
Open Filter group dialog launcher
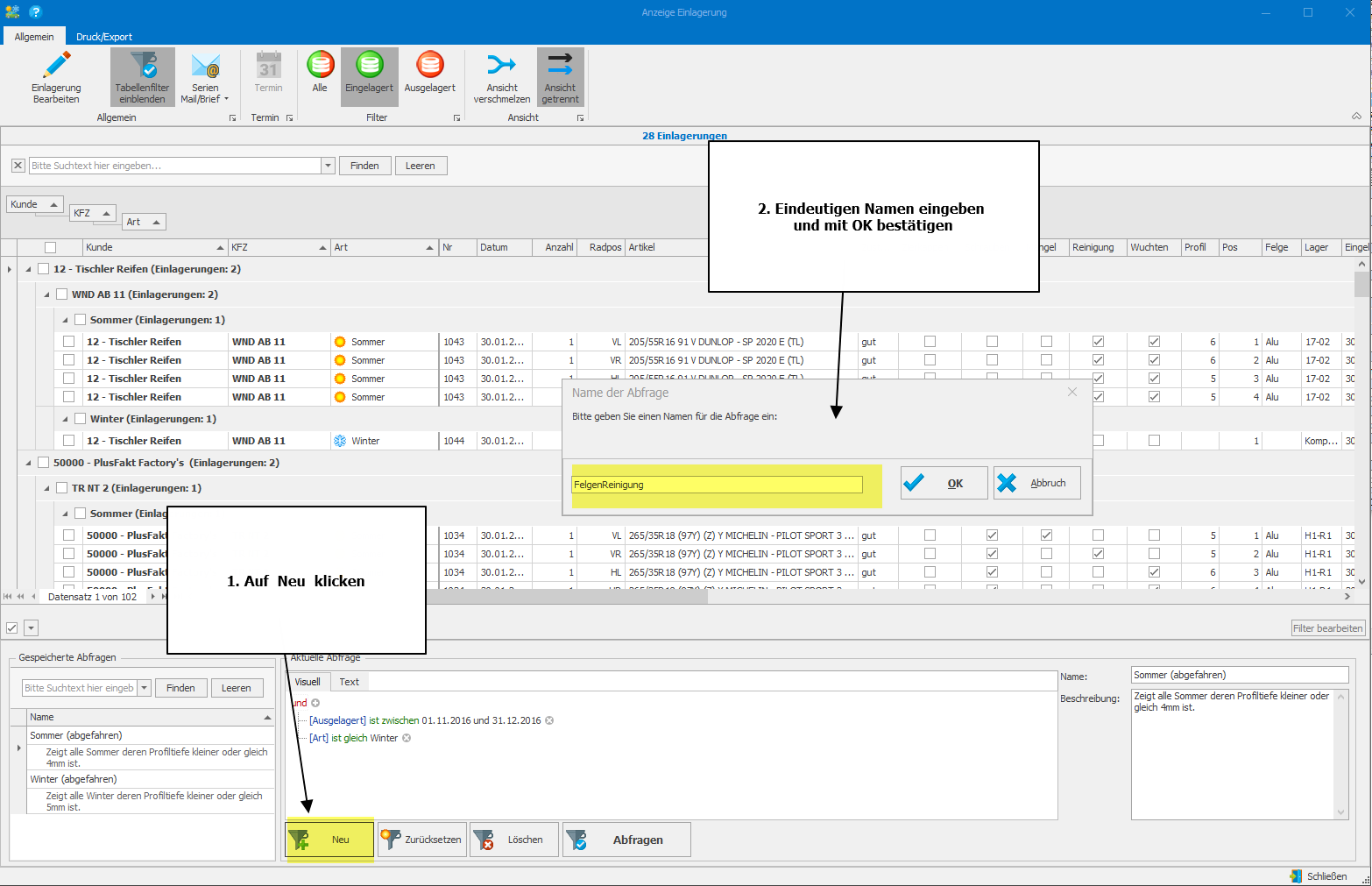[x=456, y=117]
